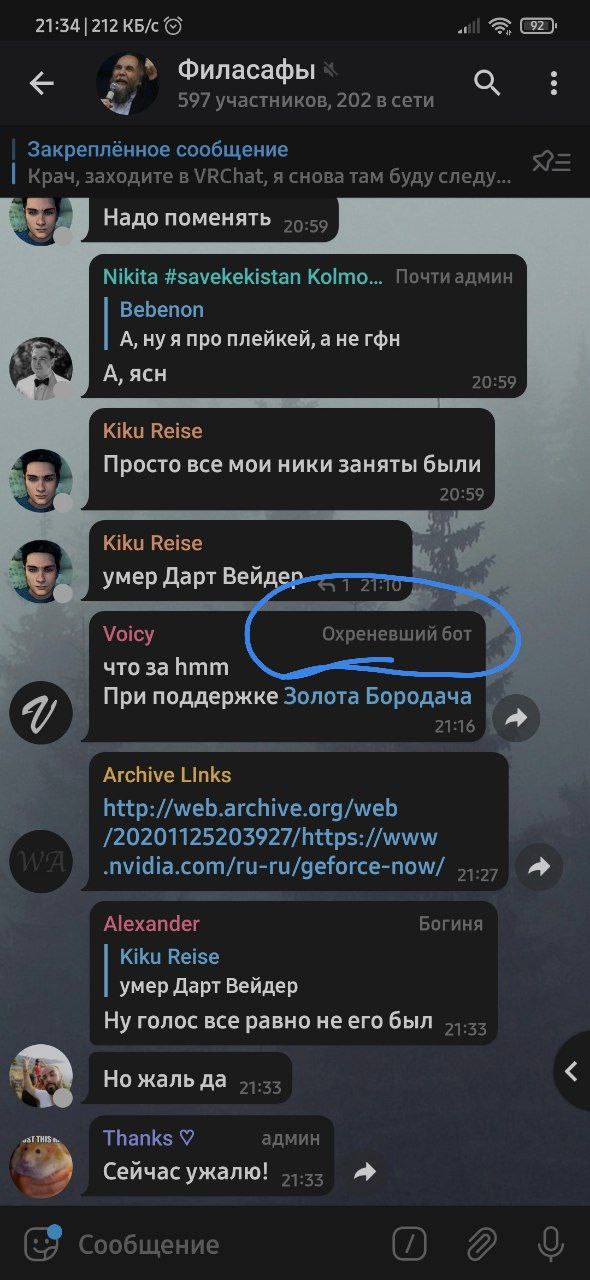This screenshot has width=590, height=1280.
Task: Tap the Закреплённое сообщение pinned bar
Action: coord(270,163)
